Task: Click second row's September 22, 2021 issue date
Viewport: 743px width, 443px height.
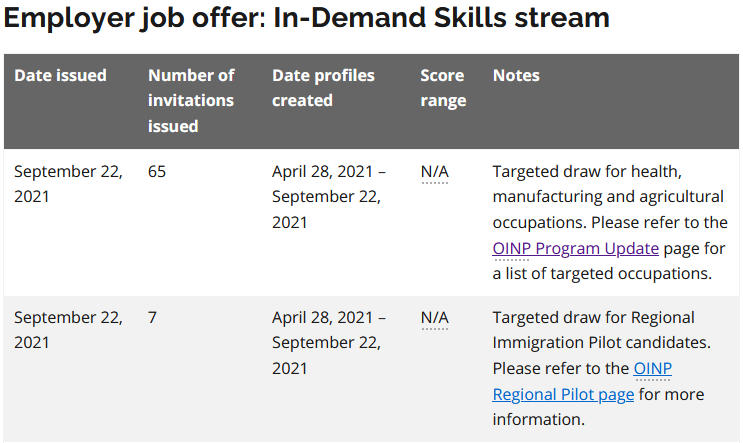Action: click(x=68, y=330)
